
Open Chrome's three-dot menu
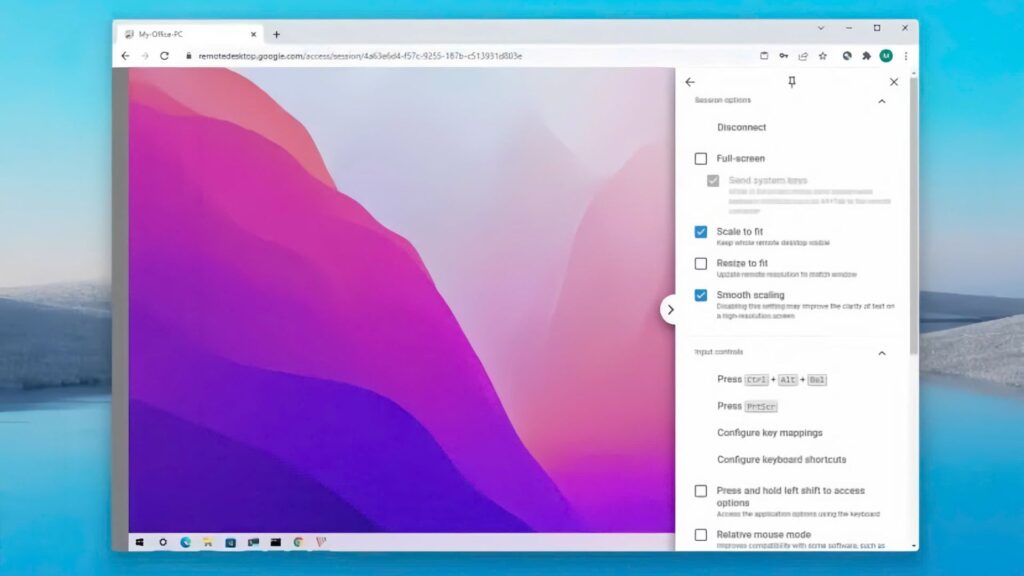pos(906,56)
